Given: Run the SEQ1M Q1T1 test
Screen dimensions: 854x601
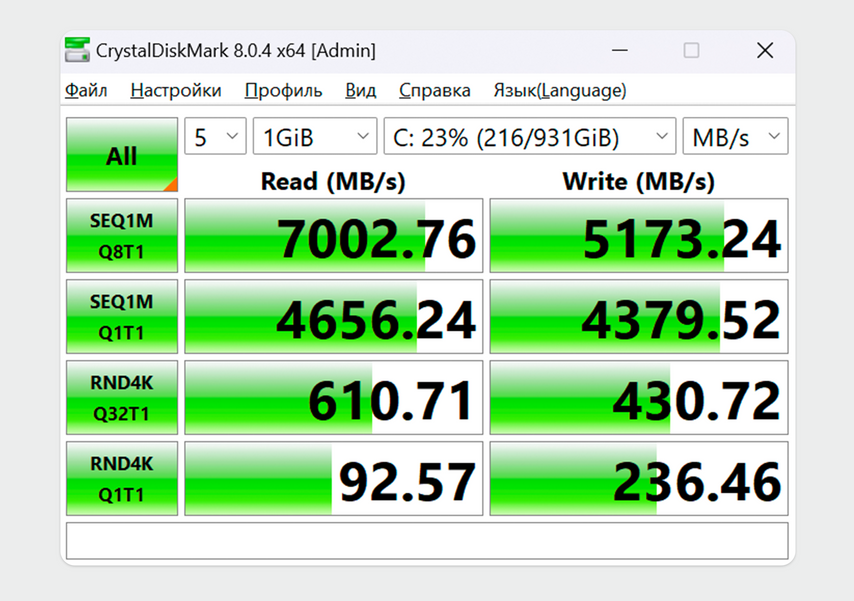Looking at the screenshot, I should pyautogui.click(x=122, y=317).
